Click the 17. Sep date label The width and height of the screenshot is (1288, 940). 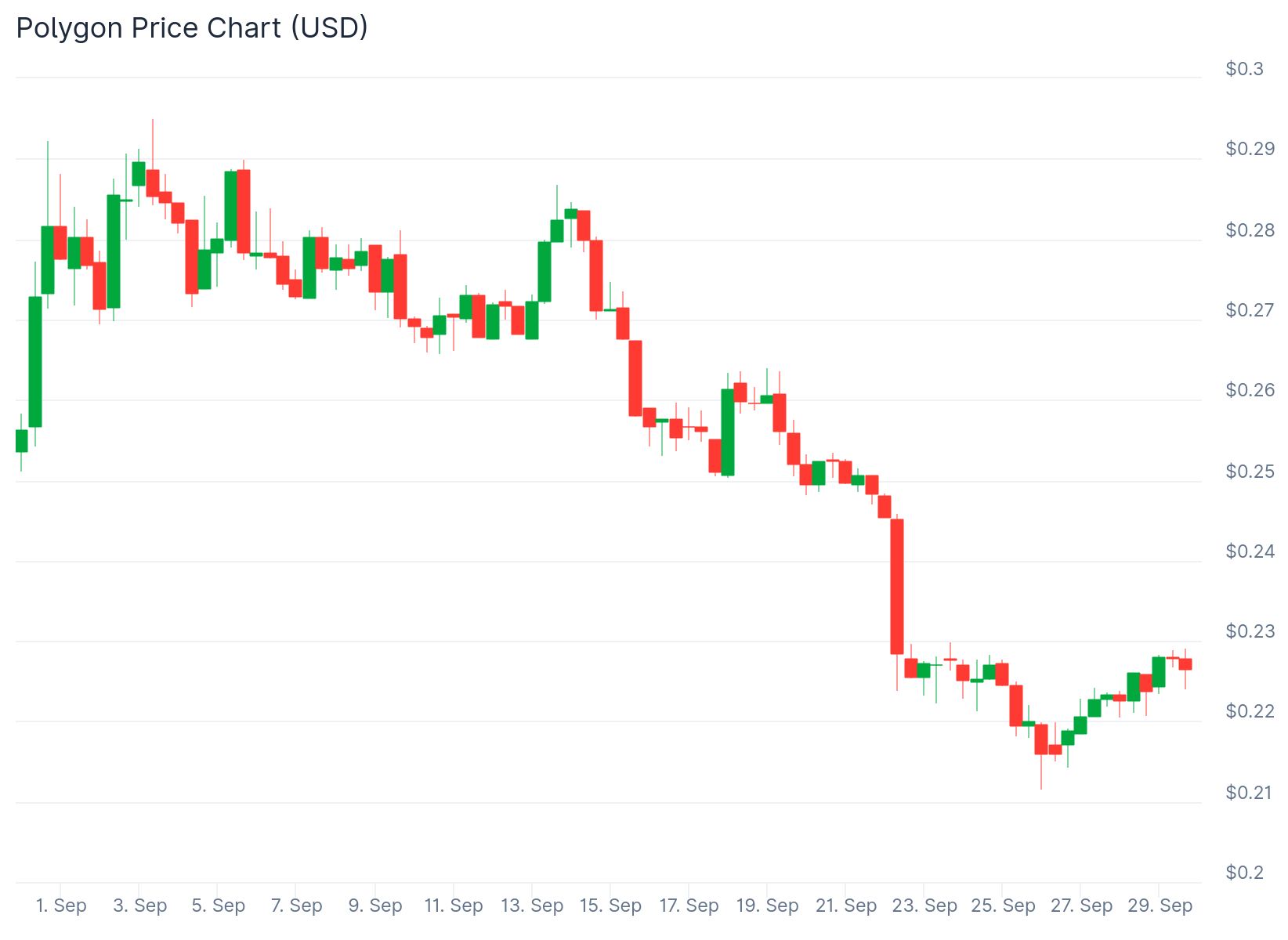[689, 906]
